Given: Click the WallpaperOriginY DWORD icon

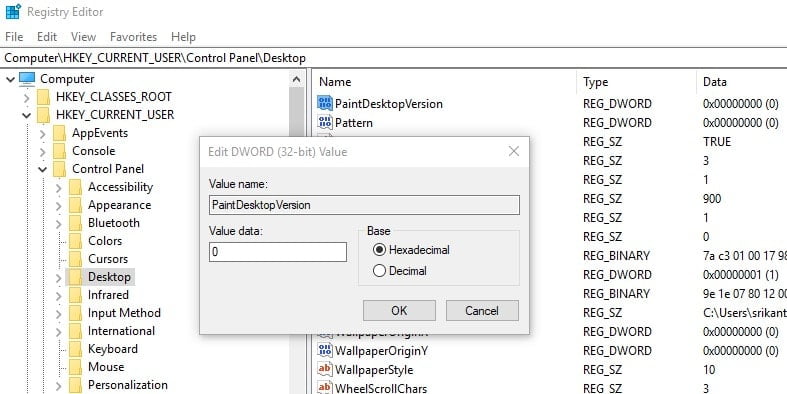Looking at the screenshot, I should [325, 350].
